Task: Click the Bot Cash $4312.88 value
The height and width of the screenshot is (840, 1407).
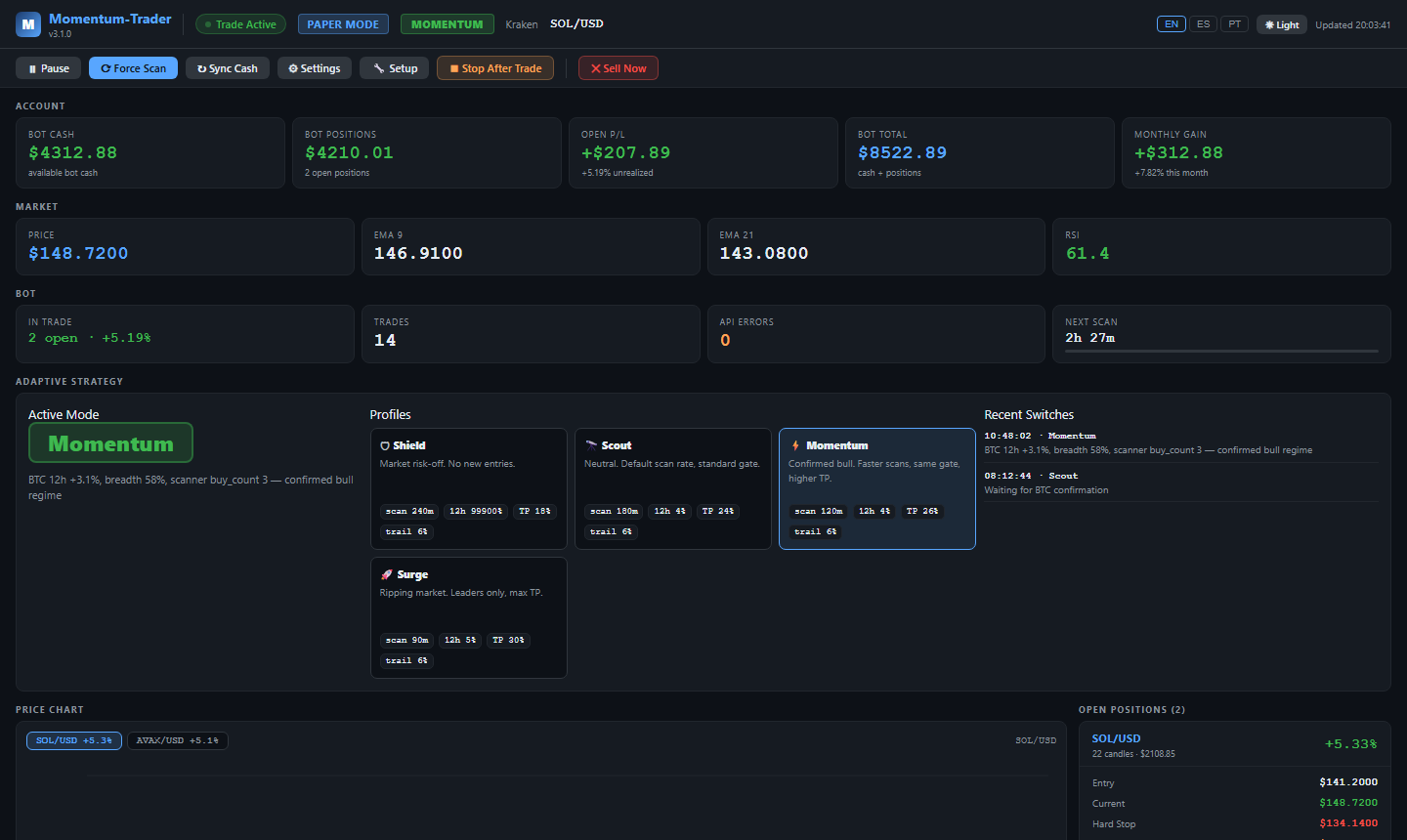Action: coord(73,152)
